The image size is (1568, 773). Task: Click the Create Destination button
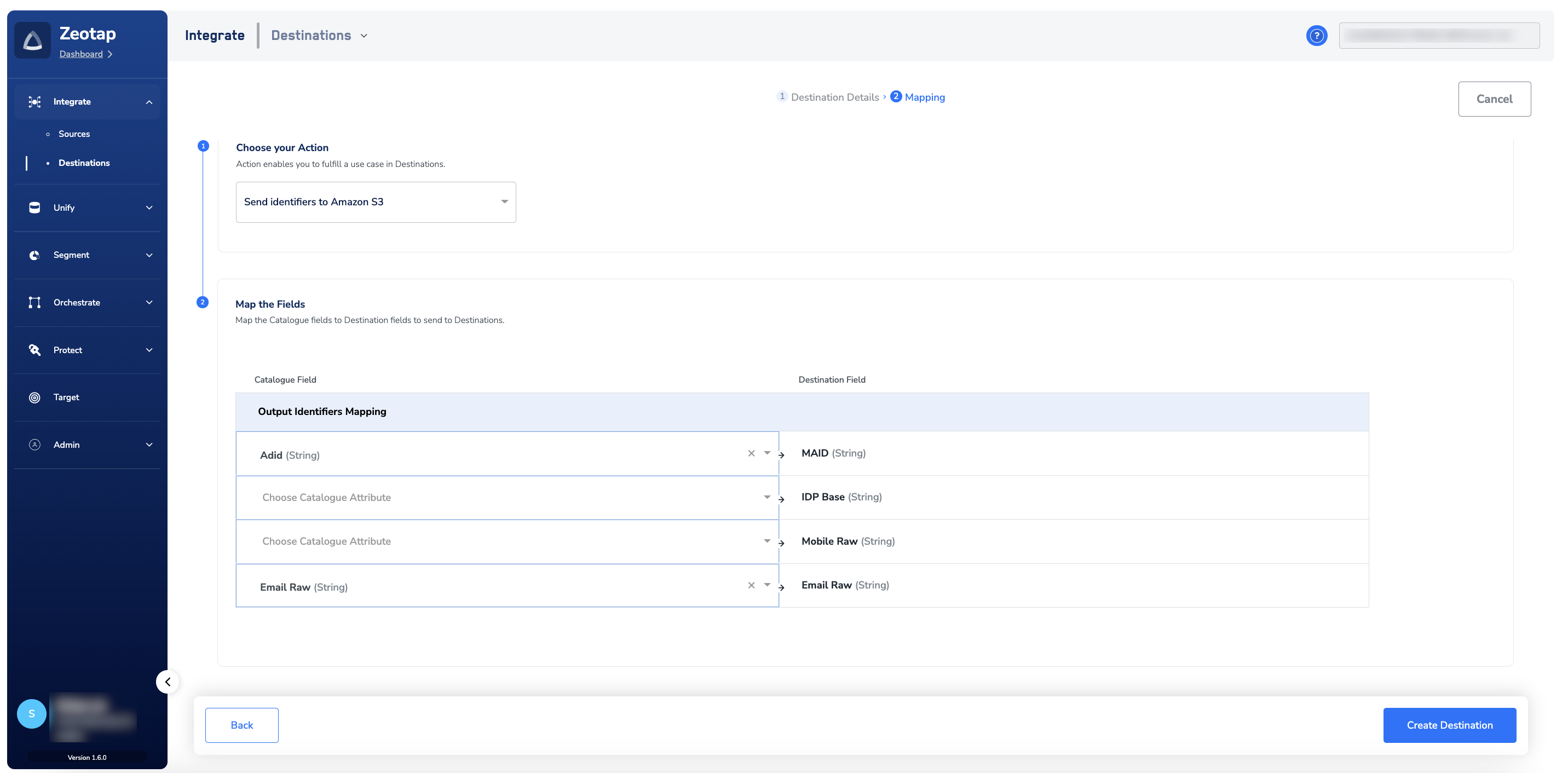pos(1449,725)
